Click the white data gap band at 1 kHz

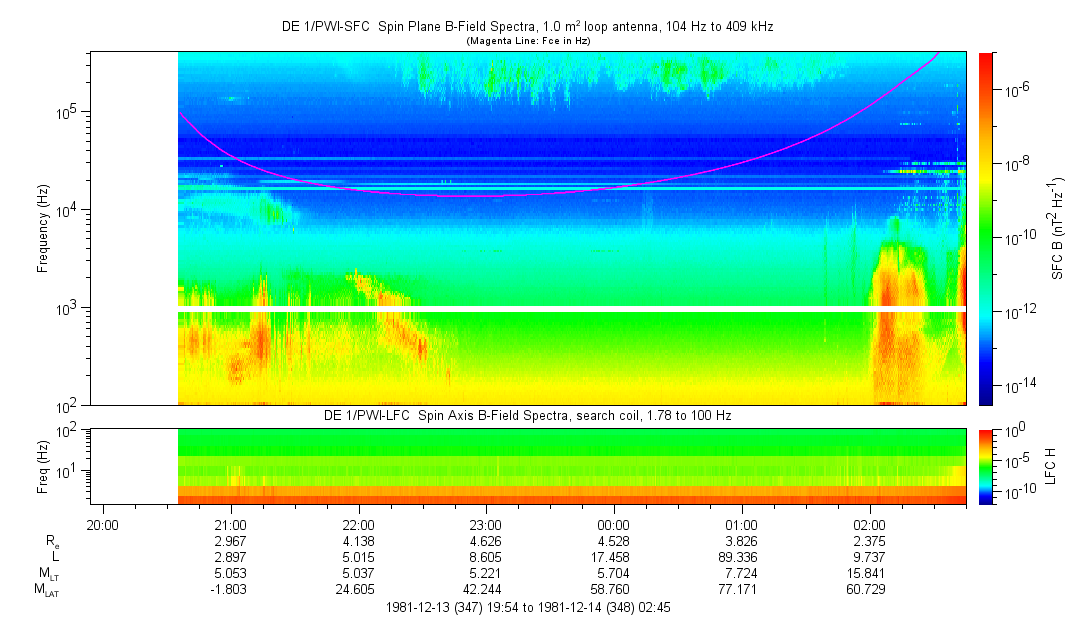click(570, 308)
